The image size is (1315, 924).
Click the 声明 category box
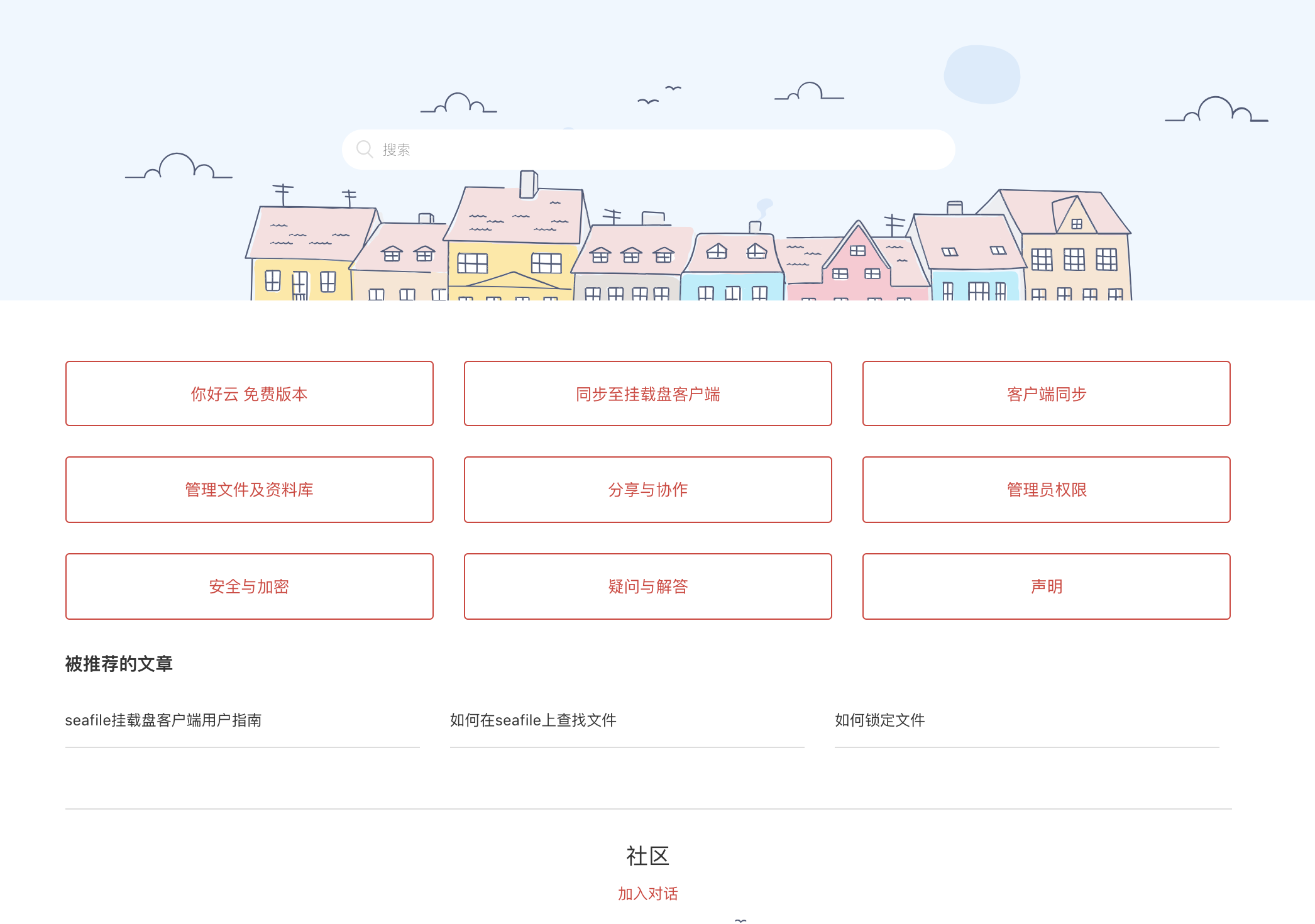point(1046,586)
